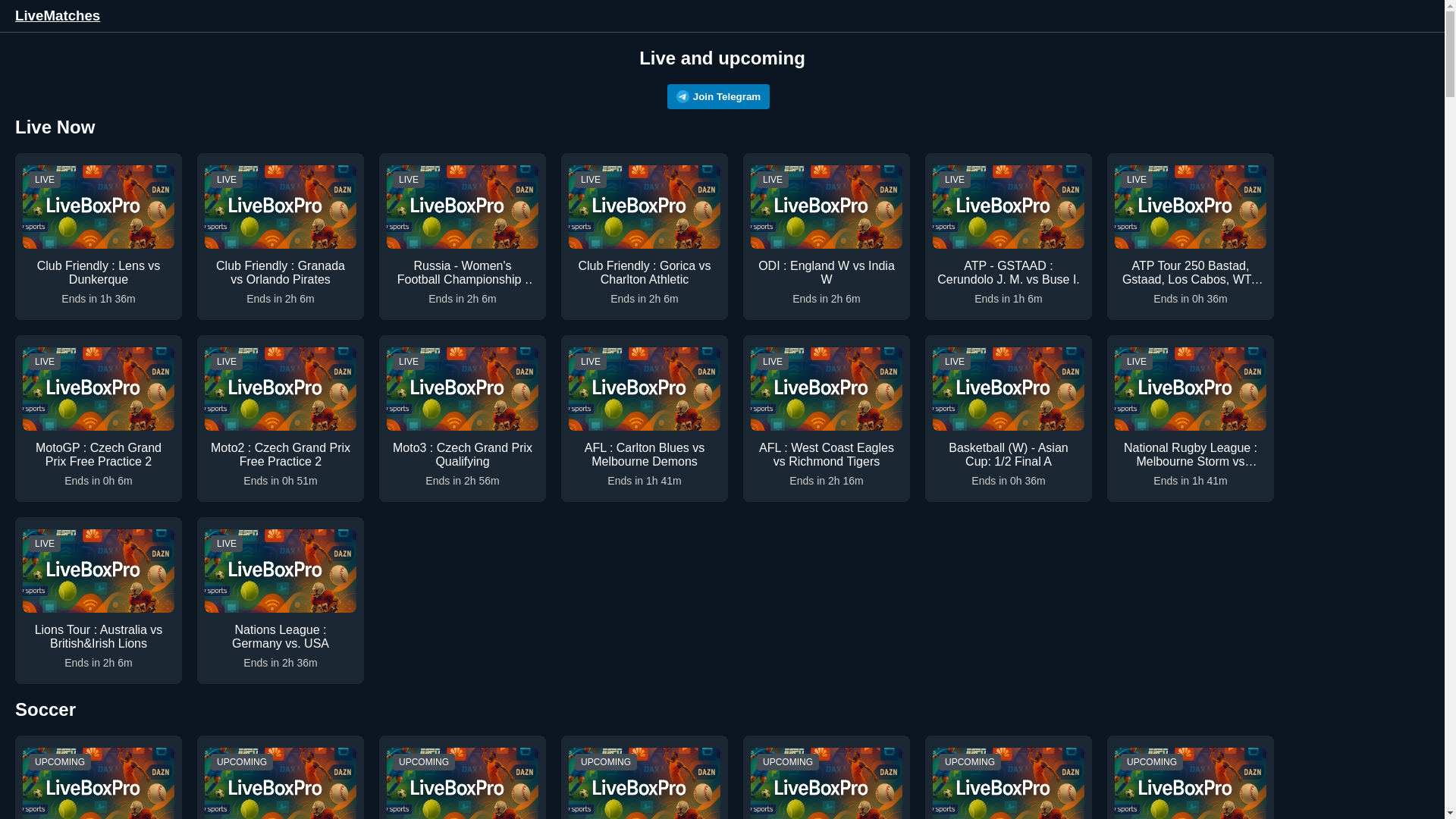Screen dimensions: 1456x819
Task: Open AFL West Coast Eagles vs Richmond Tigers thumbnail
Action: (x=827, y=389)
